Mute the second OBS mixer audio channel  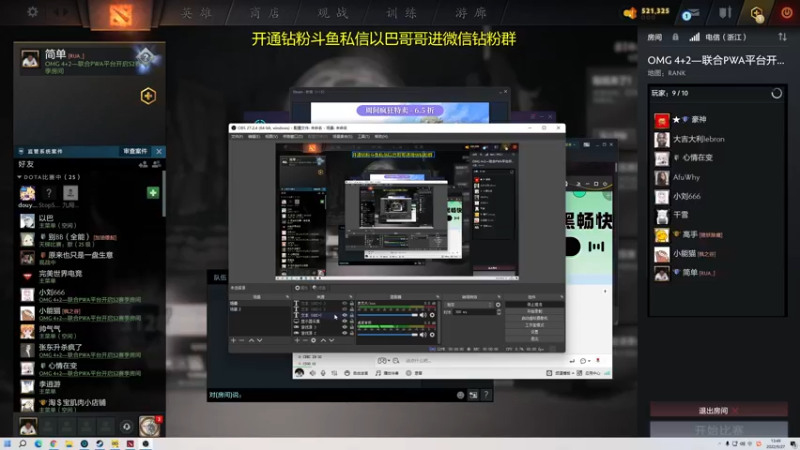[x=423, y=335]
